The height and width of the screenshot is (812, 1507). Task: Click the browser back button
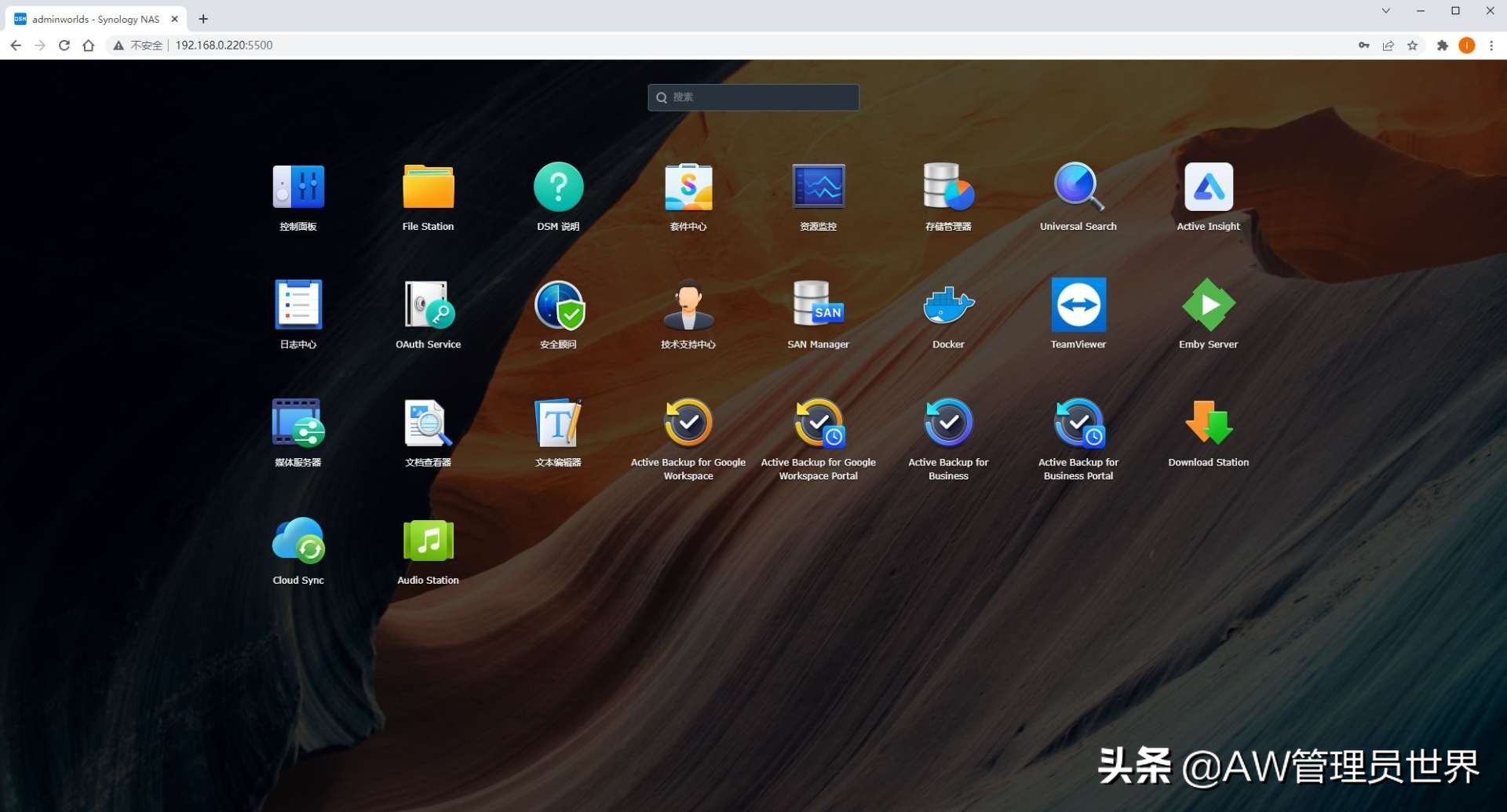[16, 45]
